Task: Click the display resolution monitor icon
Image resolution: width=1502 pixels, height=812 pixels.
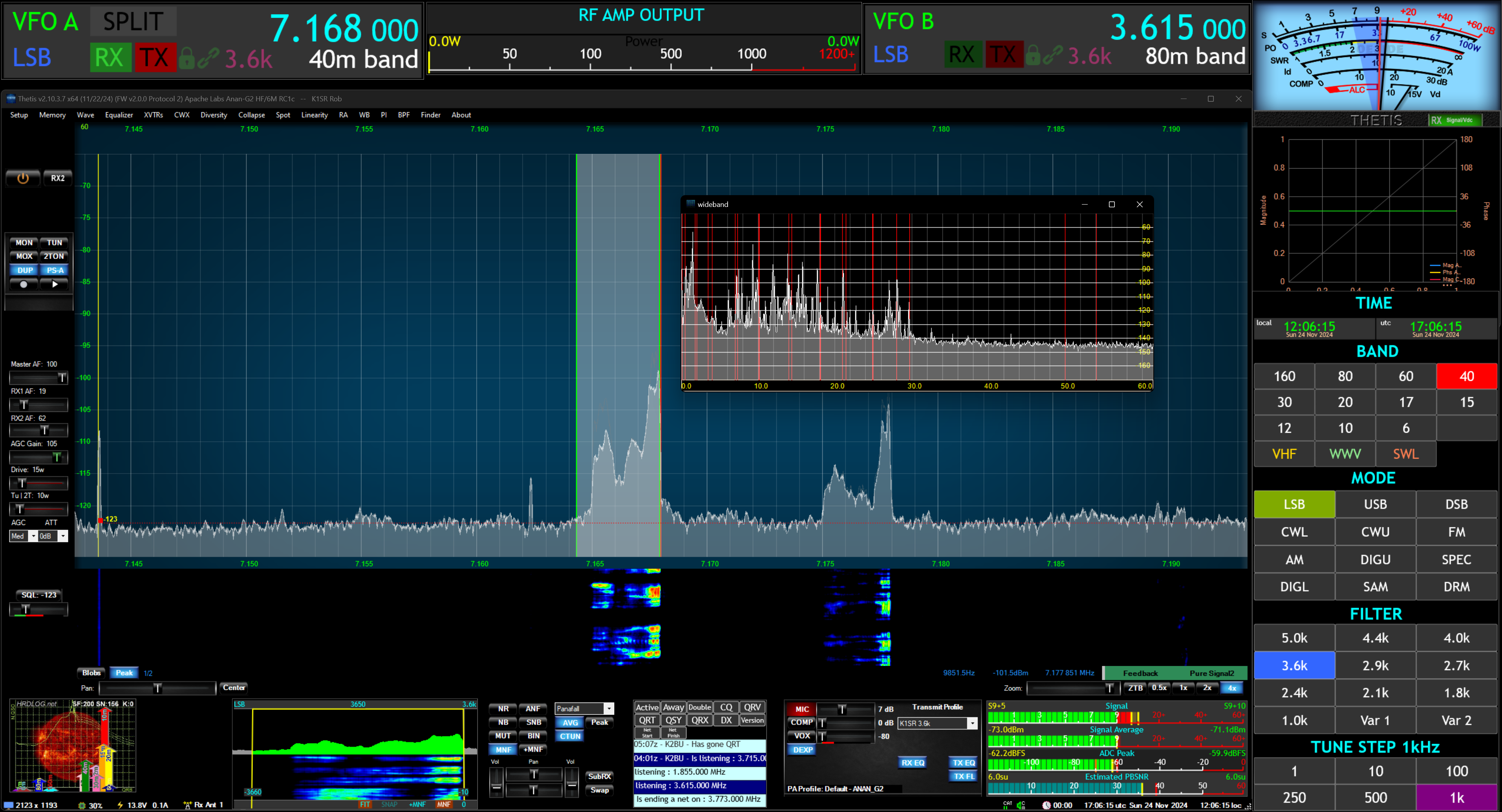Action: click(x=9, y=805)
